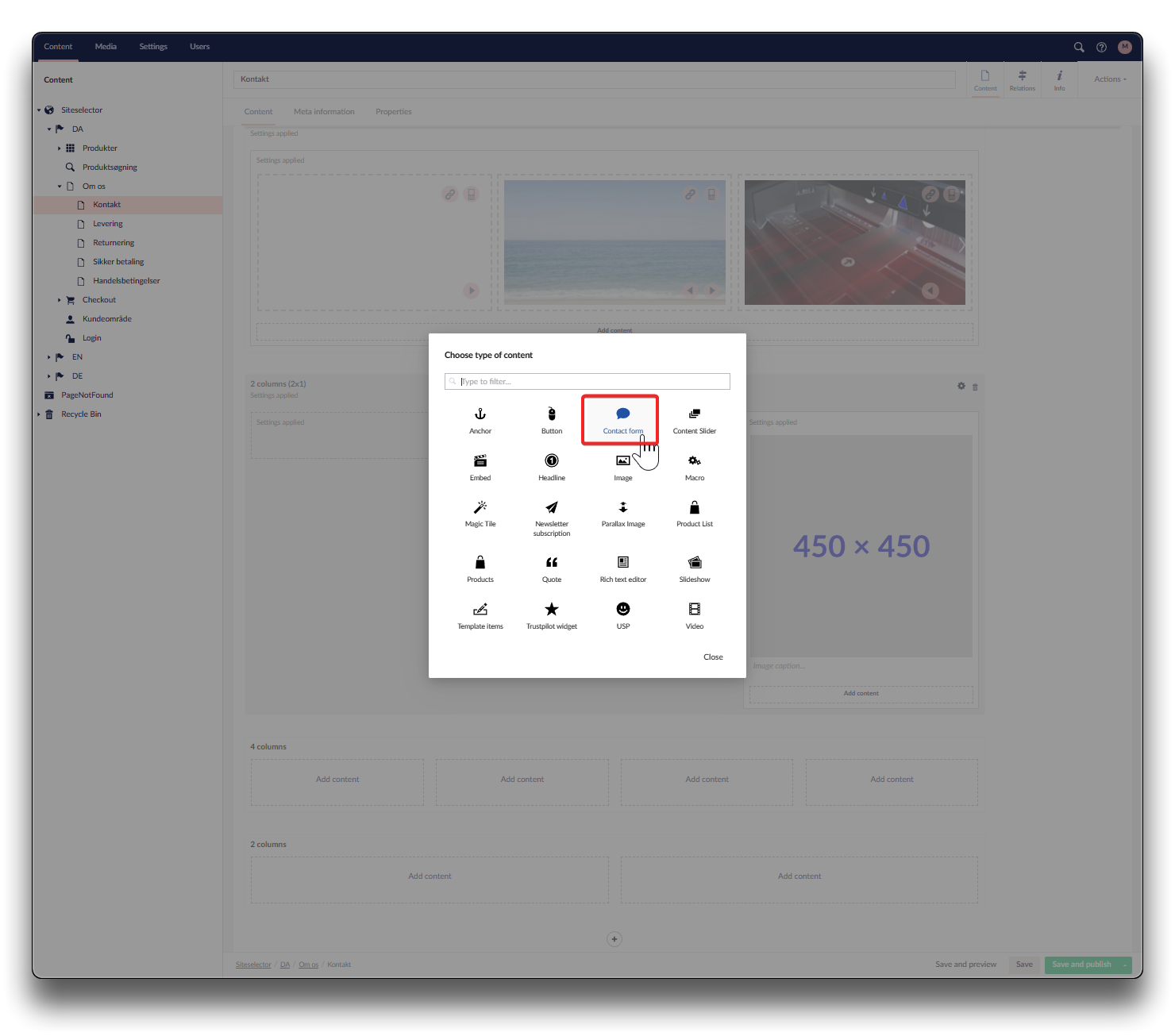The image size is (1175, 1036).
Task: Choose the Newsletter subscription type
Action: click(552, 518)
